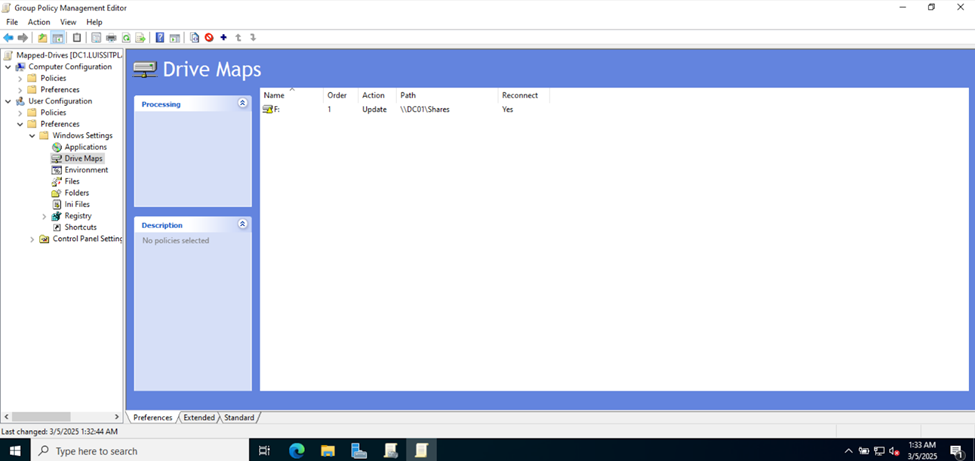The height and width of the screenshot is (461, 975).
Task: Click the Update action cell
Action: click(x=374, y=109)
